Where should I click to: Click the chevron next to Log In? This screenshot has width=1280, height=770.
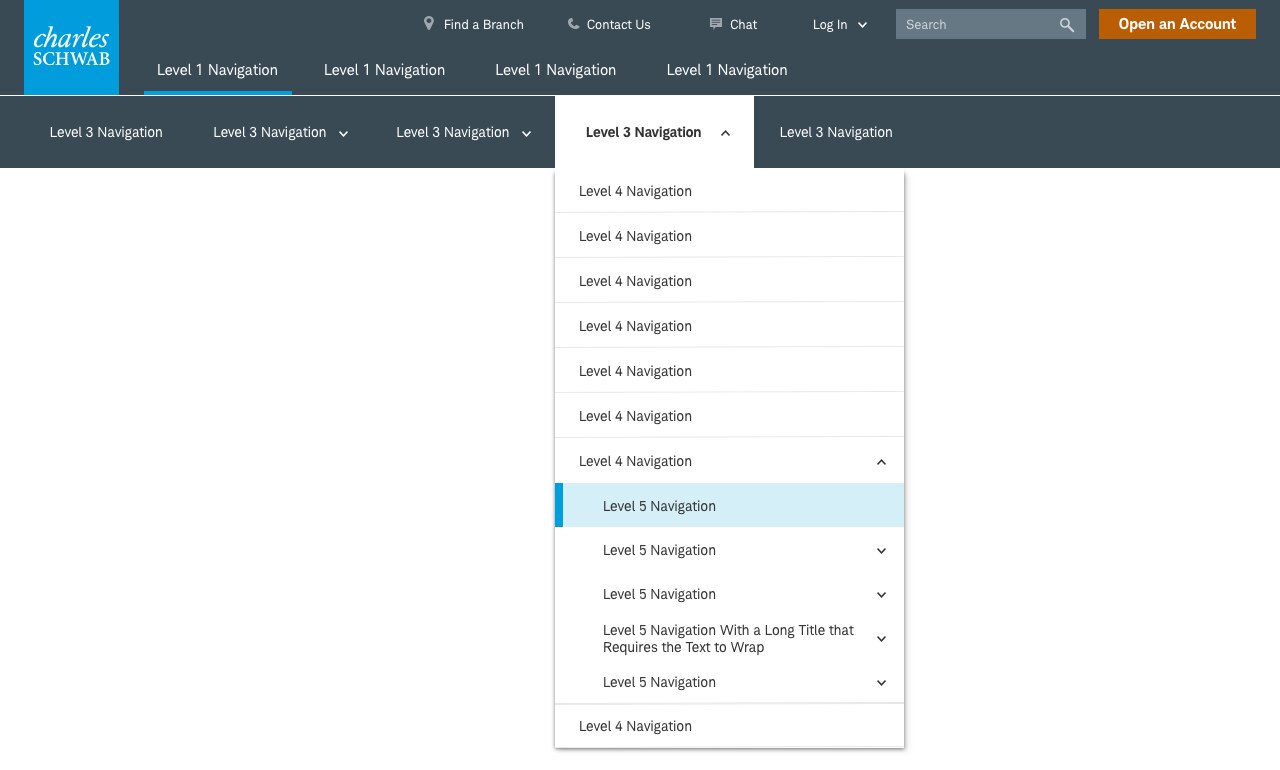[x=863, y=25]
